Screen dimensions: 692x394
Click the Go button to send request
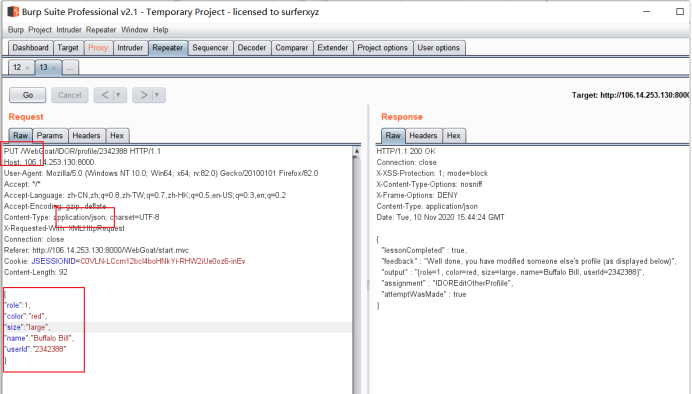click(x=28, y=95)
